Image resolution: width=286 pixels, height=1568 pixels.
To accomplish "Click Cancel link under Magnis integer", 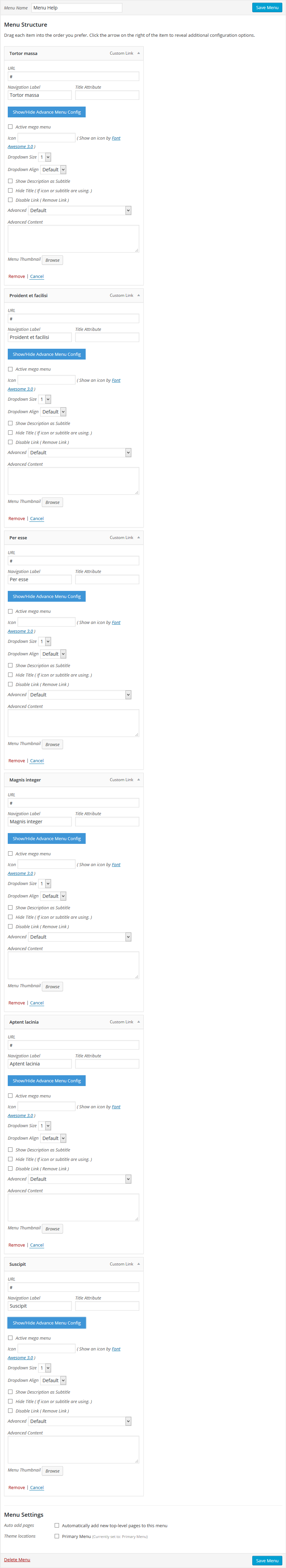I will 37,1003.
